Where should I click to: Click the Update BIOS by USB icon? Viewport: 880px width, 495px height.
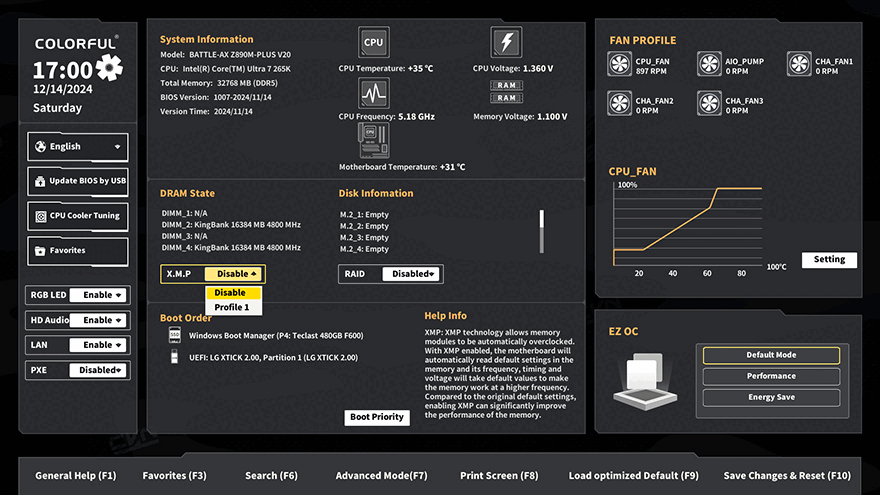click(x=40, y=181)
